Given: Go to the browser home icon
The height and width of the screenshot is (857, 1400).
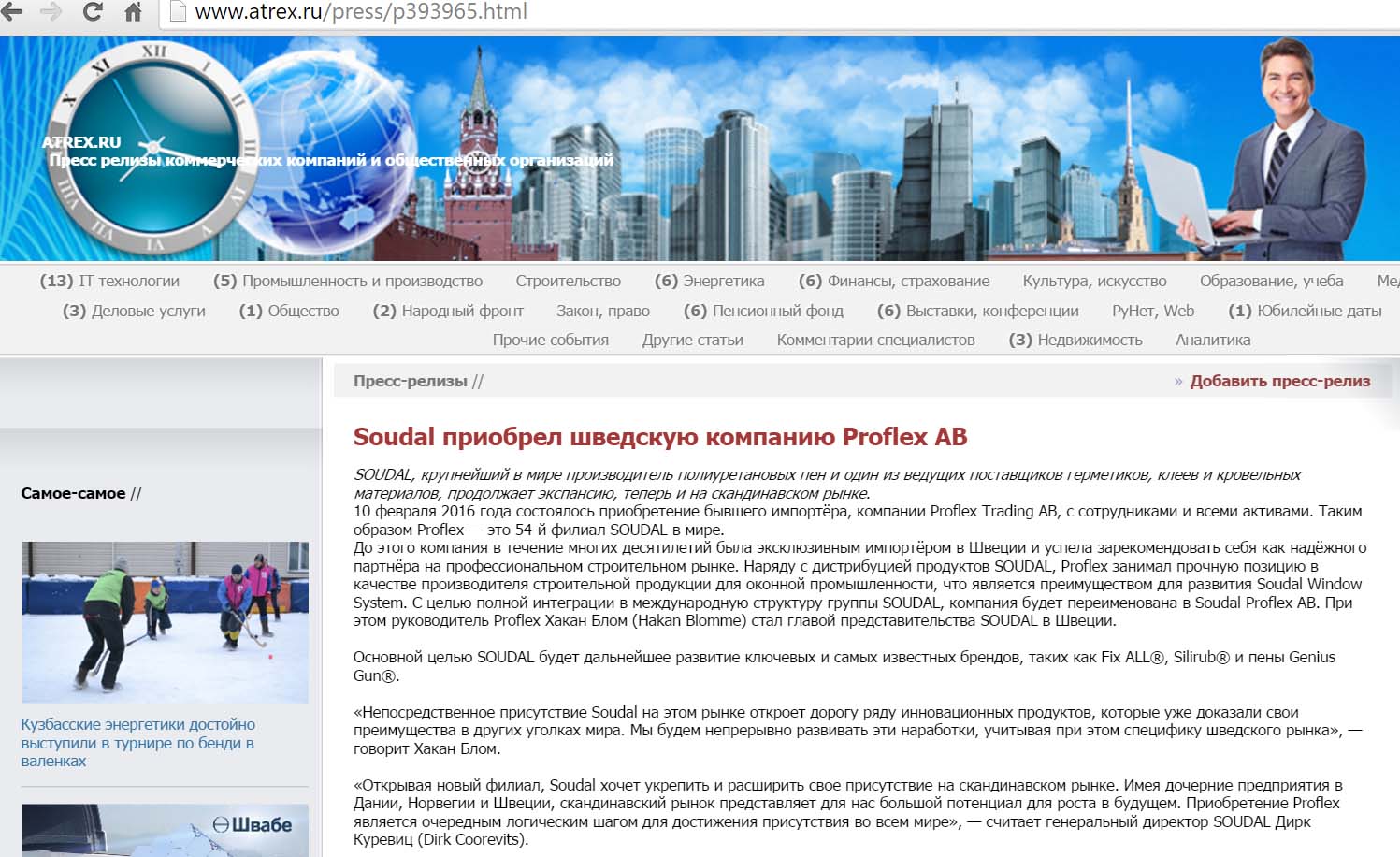Looking at the screenshot, I should 133,12.
